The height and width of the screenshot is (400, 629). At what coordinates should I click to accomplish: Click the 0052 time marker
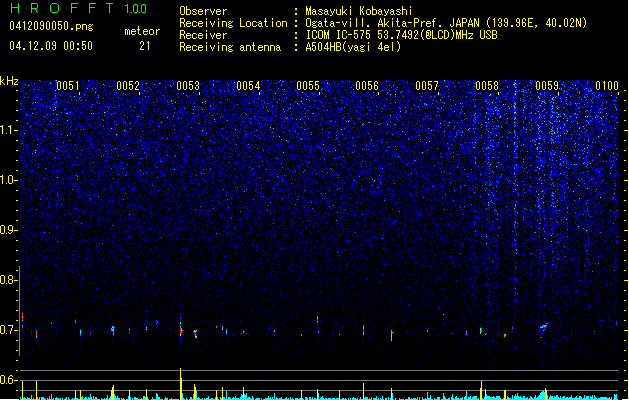pyautogui.click(x=128, y=85)
